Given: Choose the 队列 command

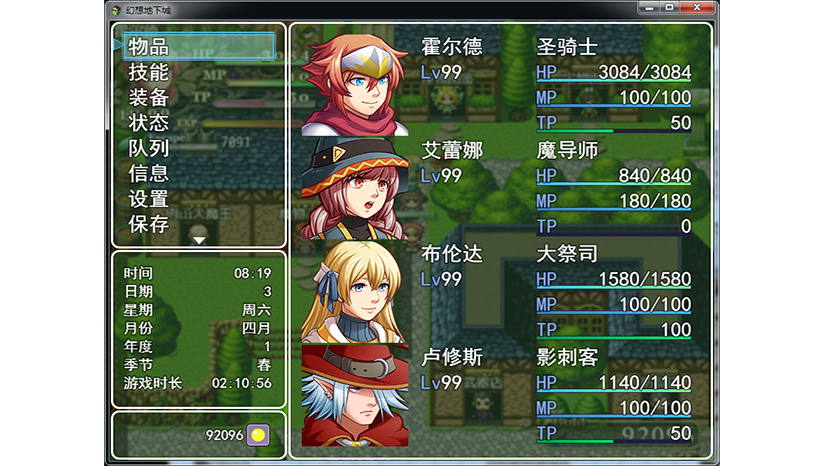Looking at the screenshot, I should 148,148.
